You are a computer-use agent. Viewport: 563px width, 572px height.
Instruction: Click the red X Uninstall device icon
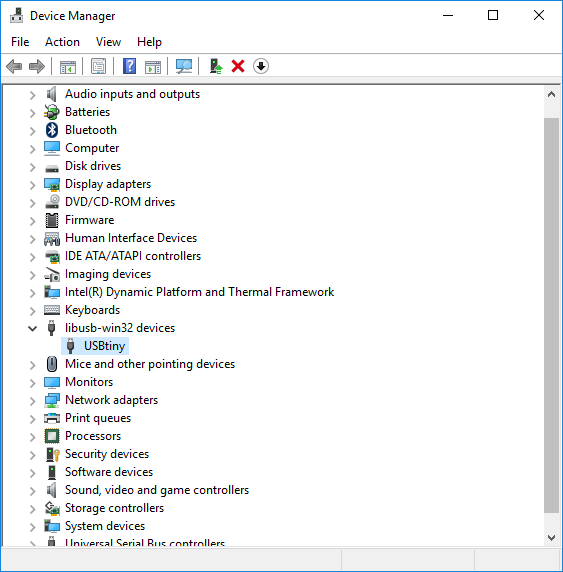click(x=238, y=66)
